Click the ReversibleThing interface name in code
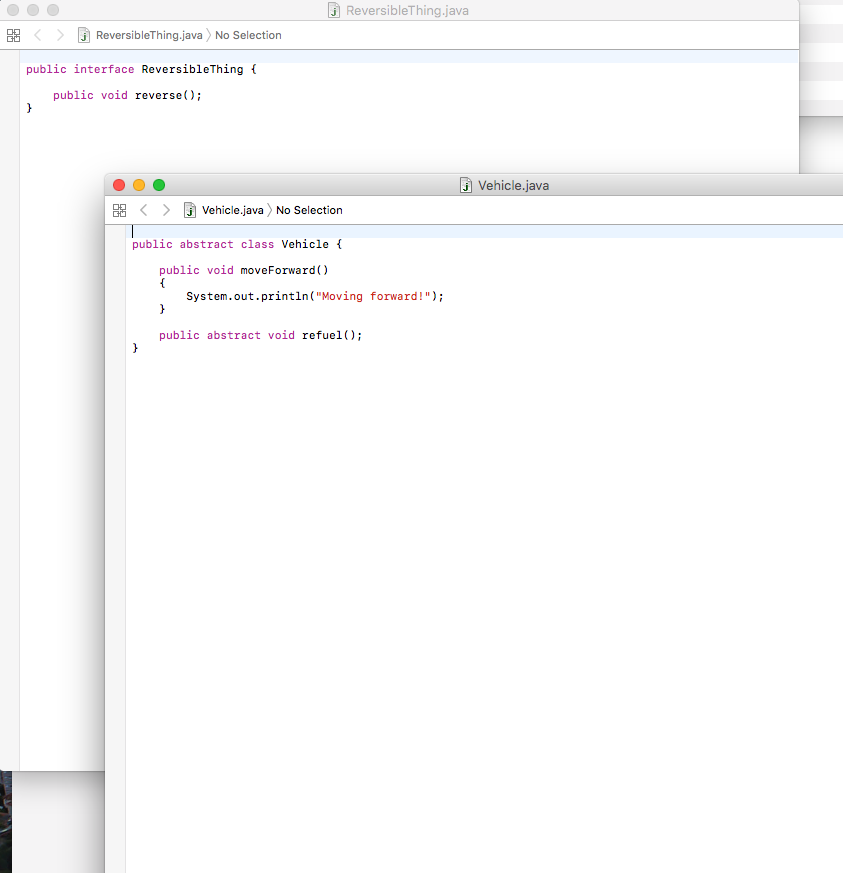Screen dimensions: 843x873 (192, 69)
